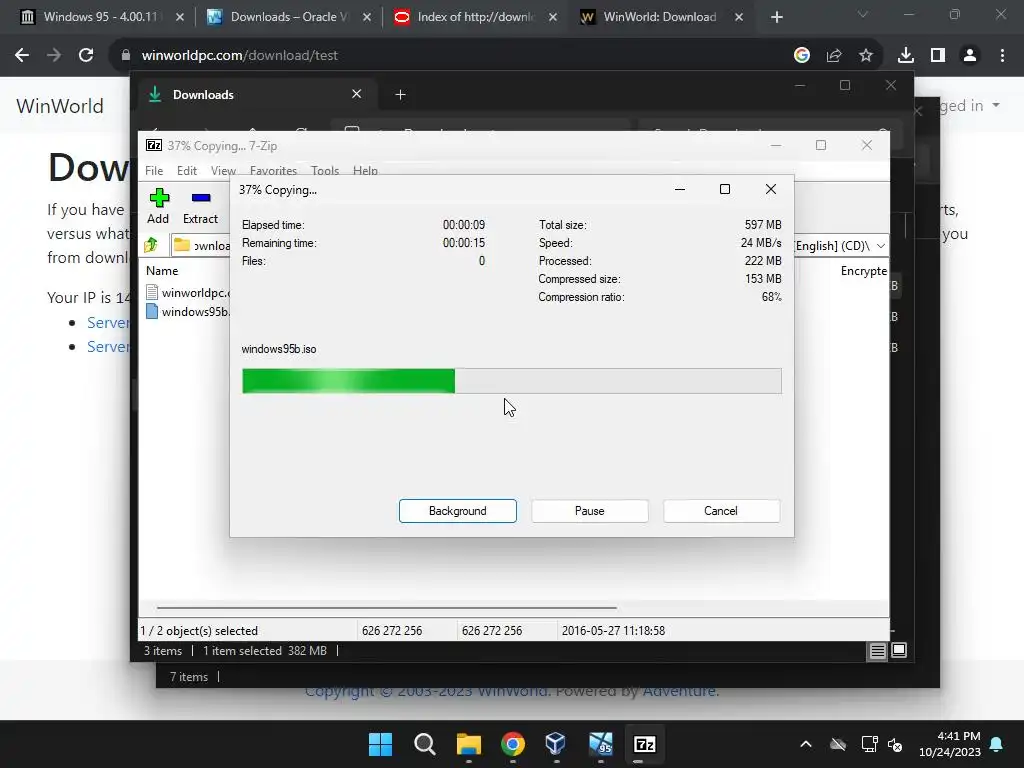Open Windows Search from the taskbar
1024x768 pixels.
click(x=424, y=744)
